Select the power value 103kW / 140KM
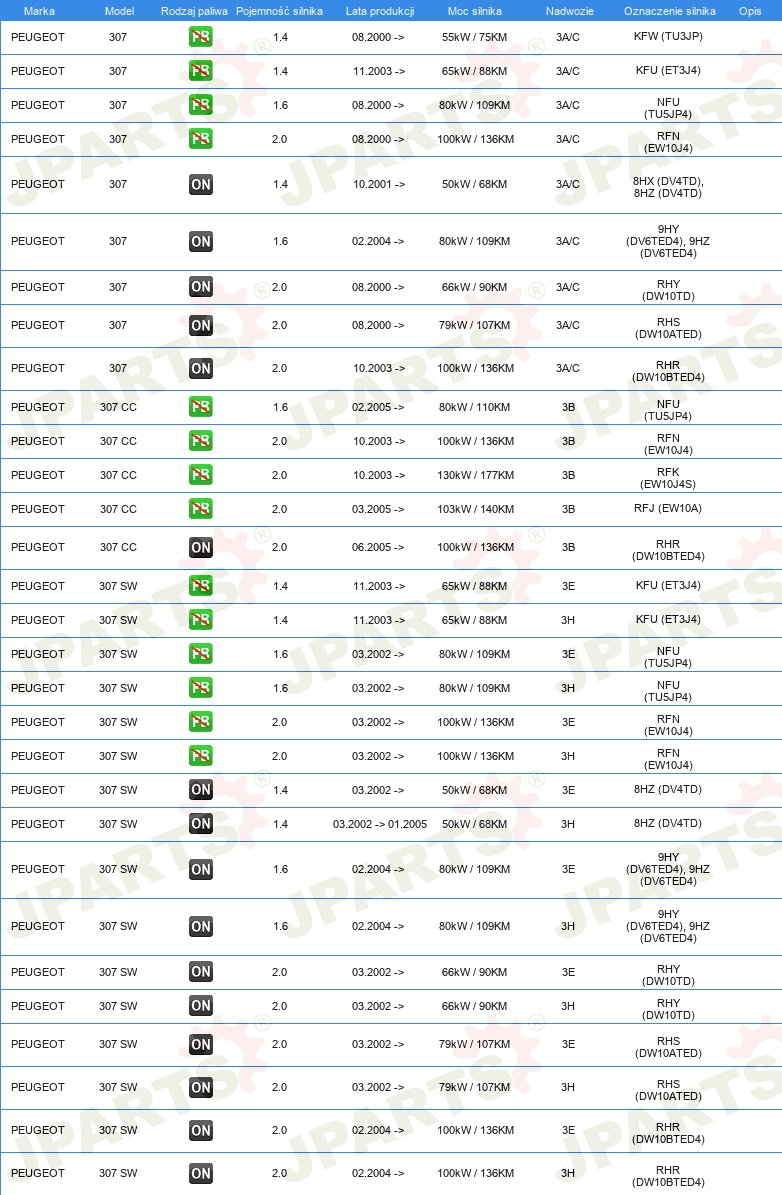 click(475, 509)
